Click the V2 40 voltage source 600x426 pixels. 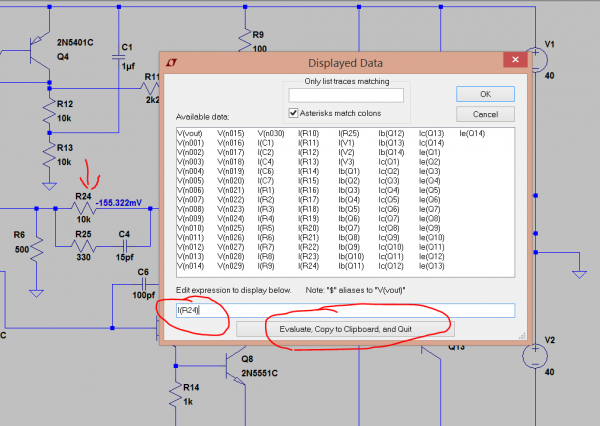(535, 356)
